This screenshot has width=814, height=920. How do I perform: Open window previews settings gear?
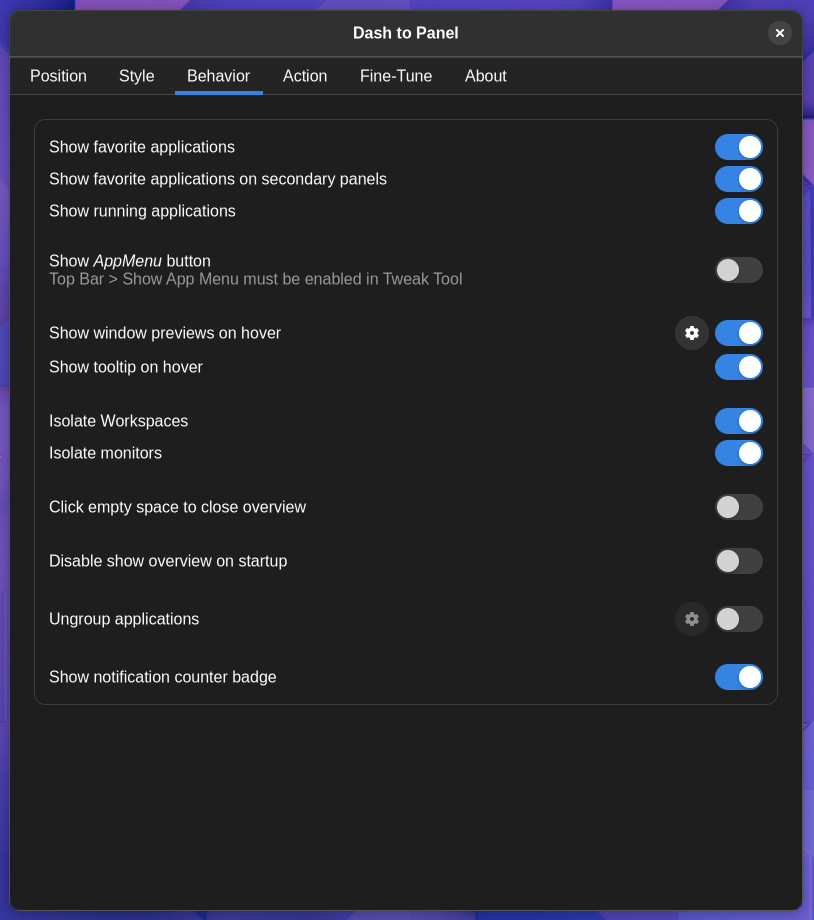692,333
